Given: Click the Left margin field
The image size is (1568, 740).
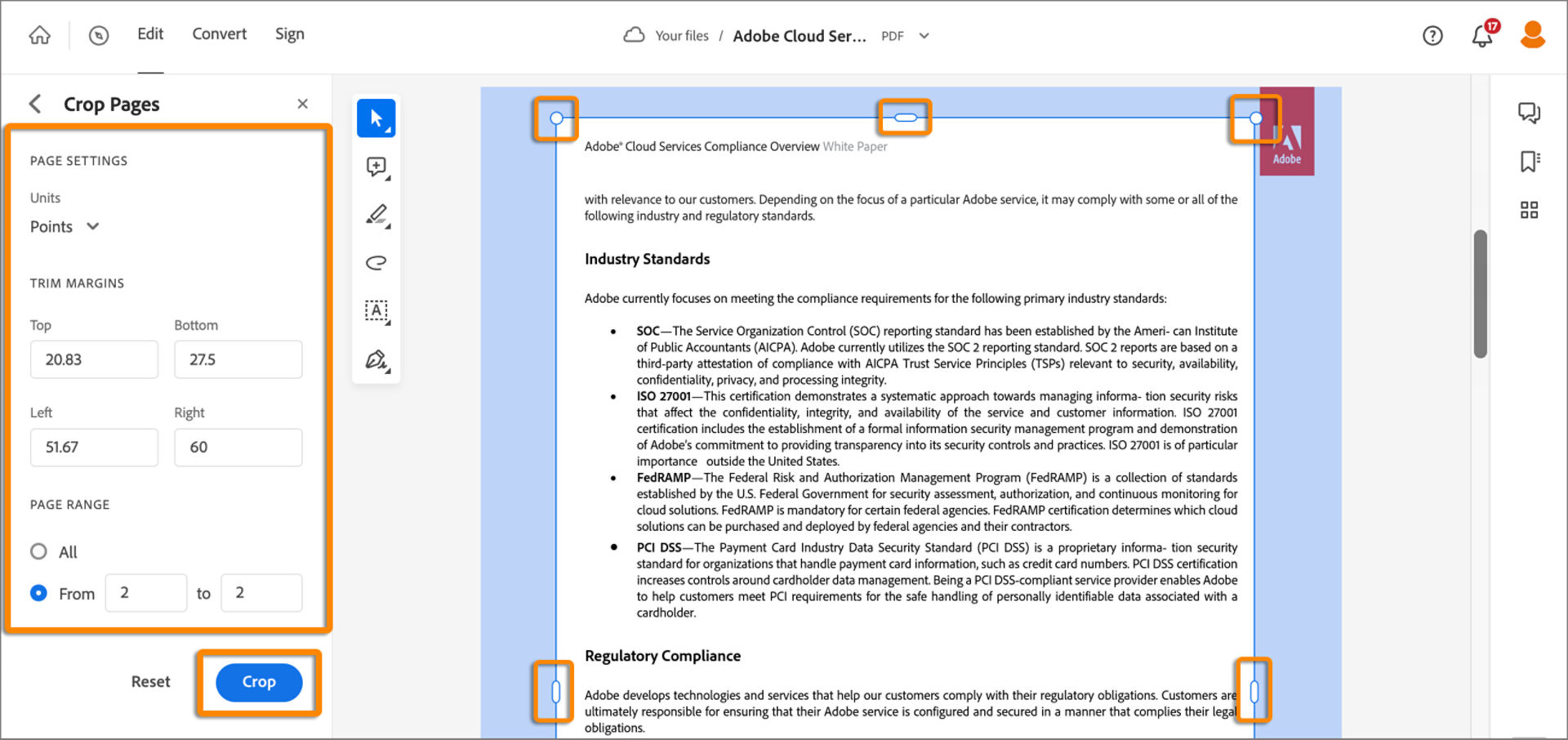Looking at the screenshot, I should (x=94, y=448).
